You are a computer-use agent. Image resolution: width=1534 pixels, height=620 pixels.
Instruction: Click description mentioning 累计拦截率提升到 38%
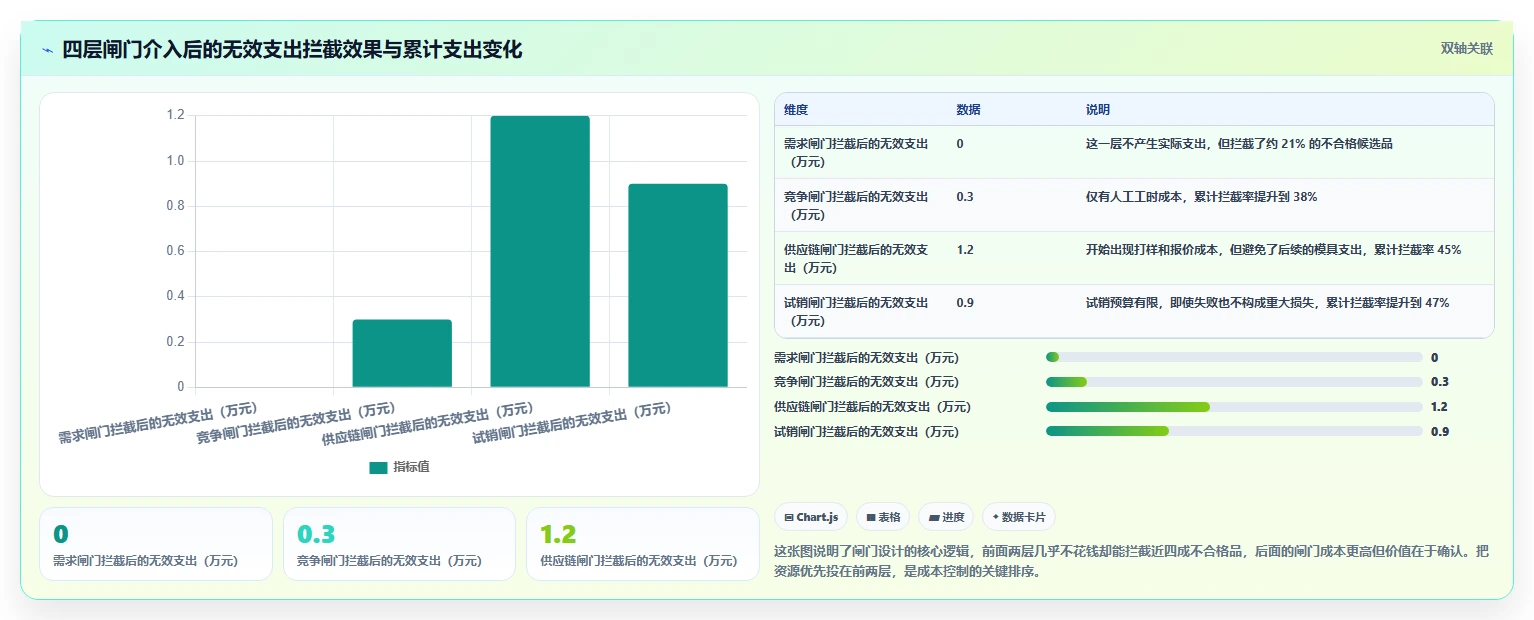click(x=1201, y=197)
